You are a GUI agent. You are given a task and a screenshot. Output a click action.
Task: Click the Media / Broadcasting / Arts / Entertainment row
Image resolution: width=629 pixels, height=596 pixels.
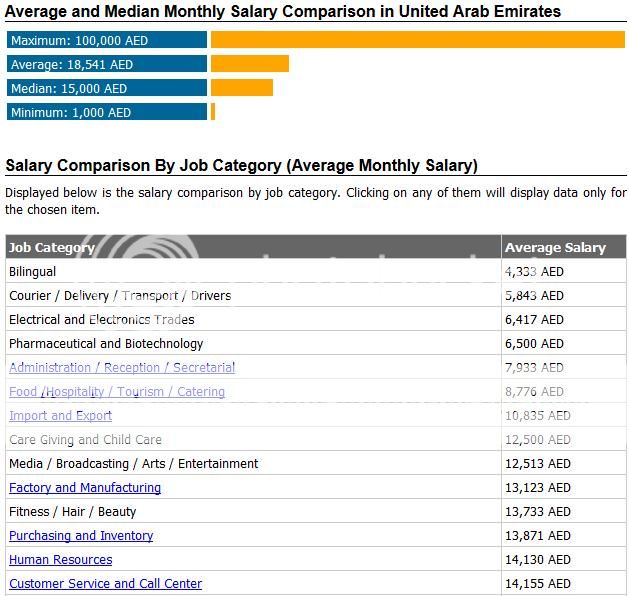(133, 464)
